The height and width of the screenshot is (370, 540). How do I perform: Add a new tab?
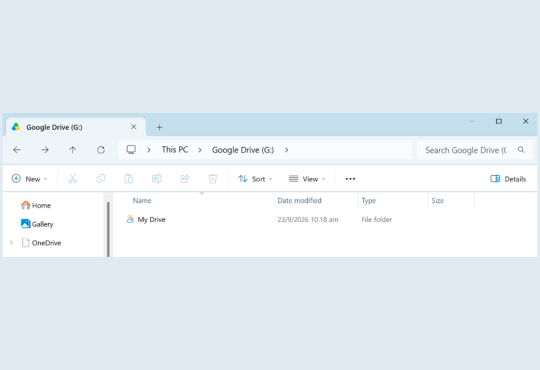(x=159, y=127)
